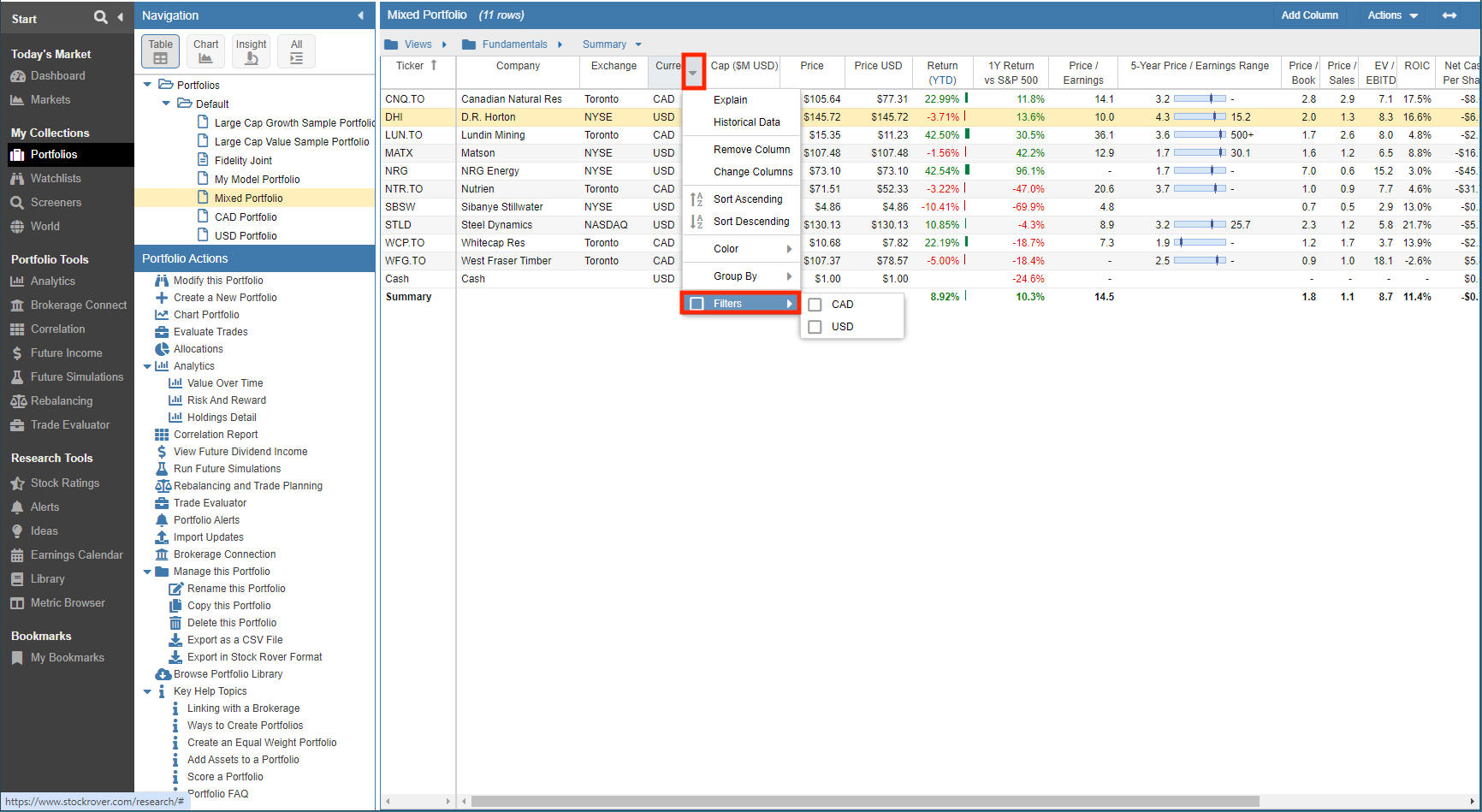This screenshot has width=1482, height=812.
Task: Switch to All view button
Action: 296,51
